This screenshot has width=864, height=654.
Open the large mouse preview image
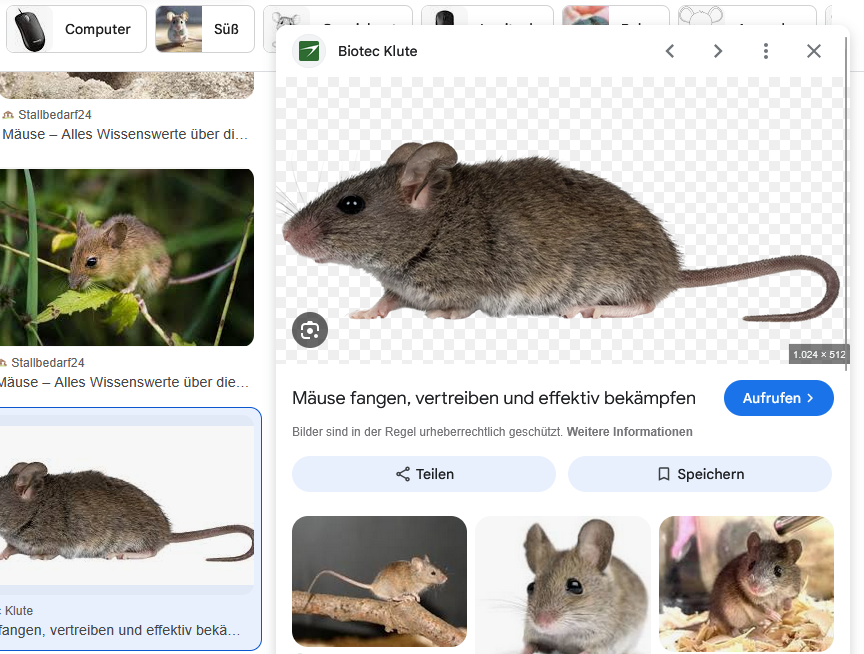pyautogui.click(x=560, y=220)
